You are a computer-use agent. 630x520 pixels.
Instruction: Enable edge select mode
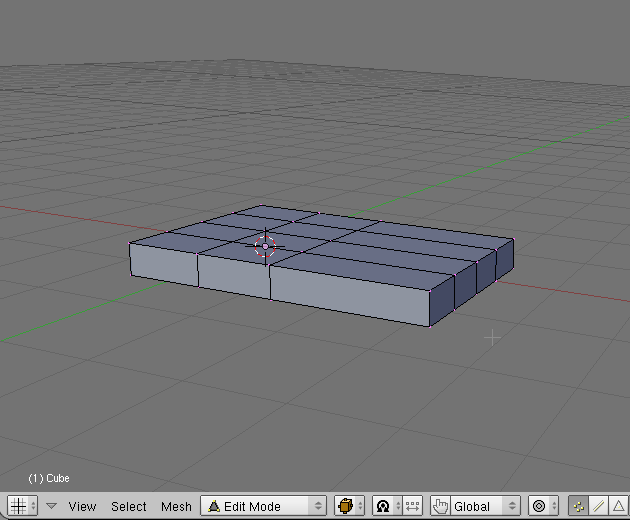click(599, 506)
